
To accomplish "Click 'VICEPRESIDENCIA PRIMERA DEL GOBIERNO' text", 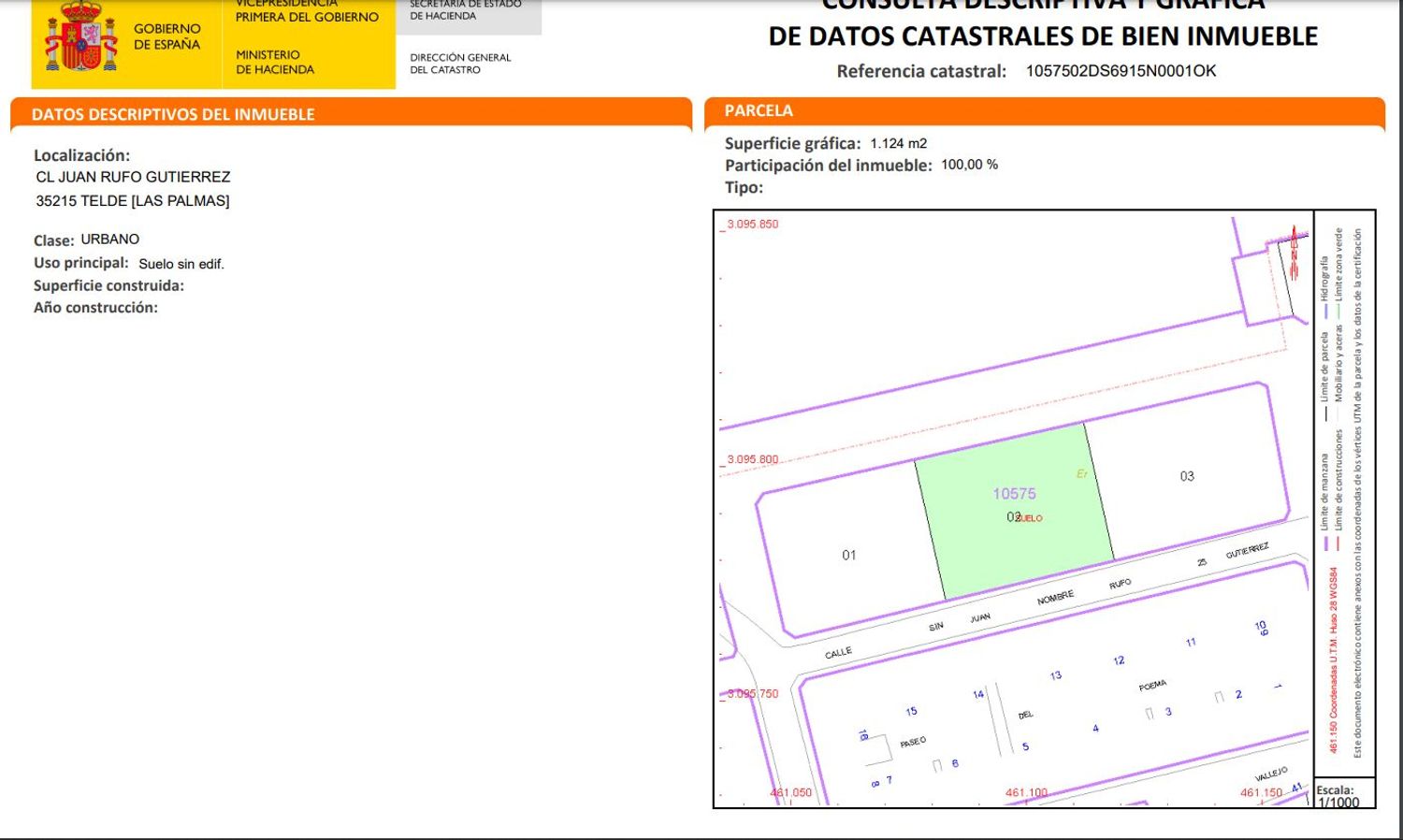I will coord(307,10).
